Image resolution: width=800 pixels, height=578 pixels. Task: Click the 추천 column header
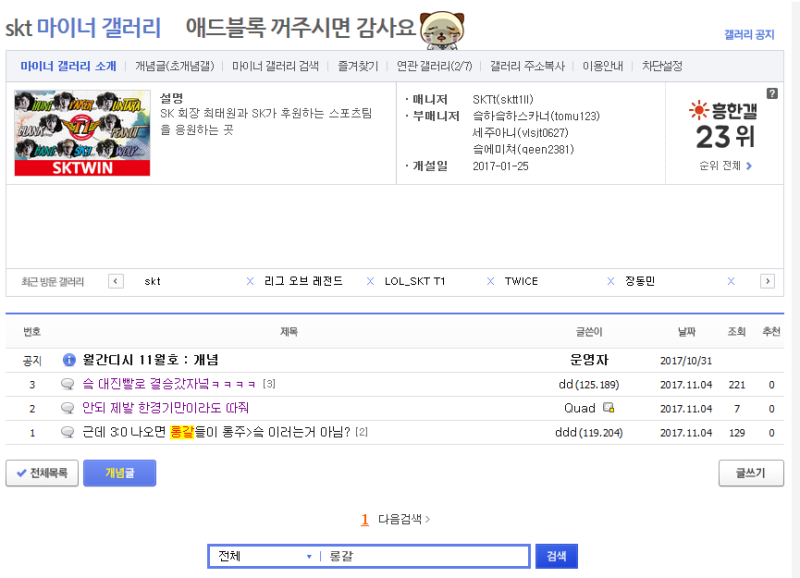point(771,332)
